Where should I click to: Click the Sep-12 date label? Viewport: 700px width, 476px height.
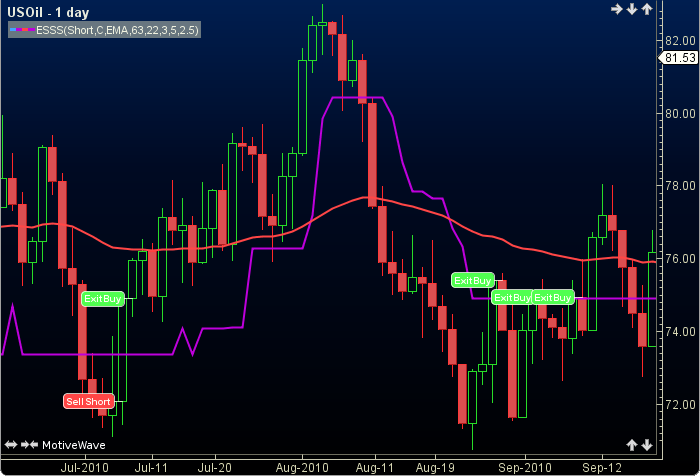(602, 468)
